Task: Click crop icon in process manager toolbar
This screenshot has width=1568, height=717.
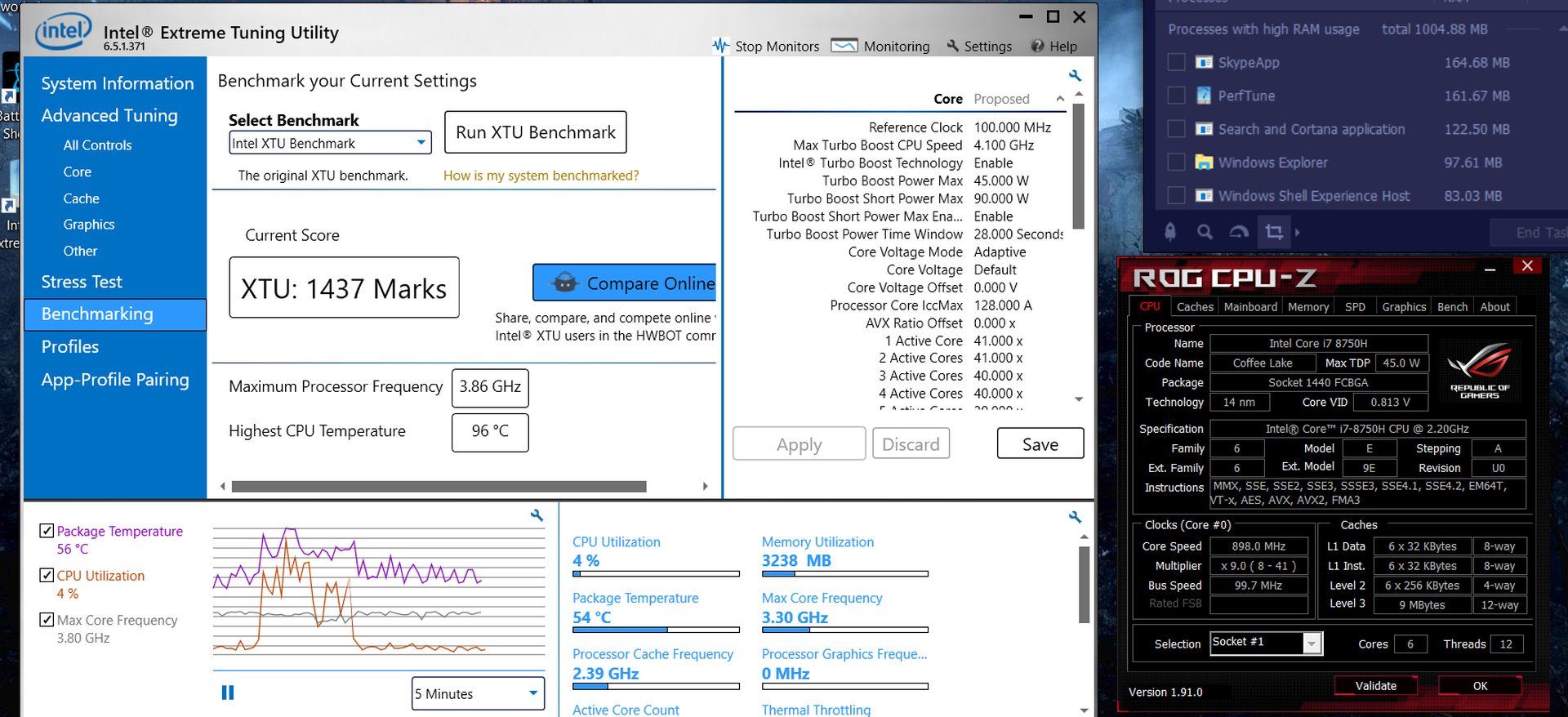Action: tap(1274, 232)
